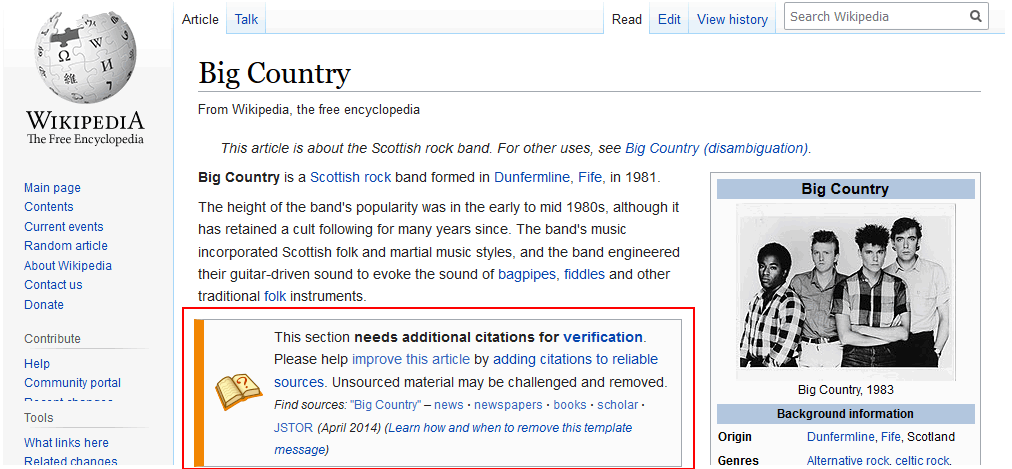Switch to the Talk tab
Screen dimensions: 1012x469
tap(246, 19)
